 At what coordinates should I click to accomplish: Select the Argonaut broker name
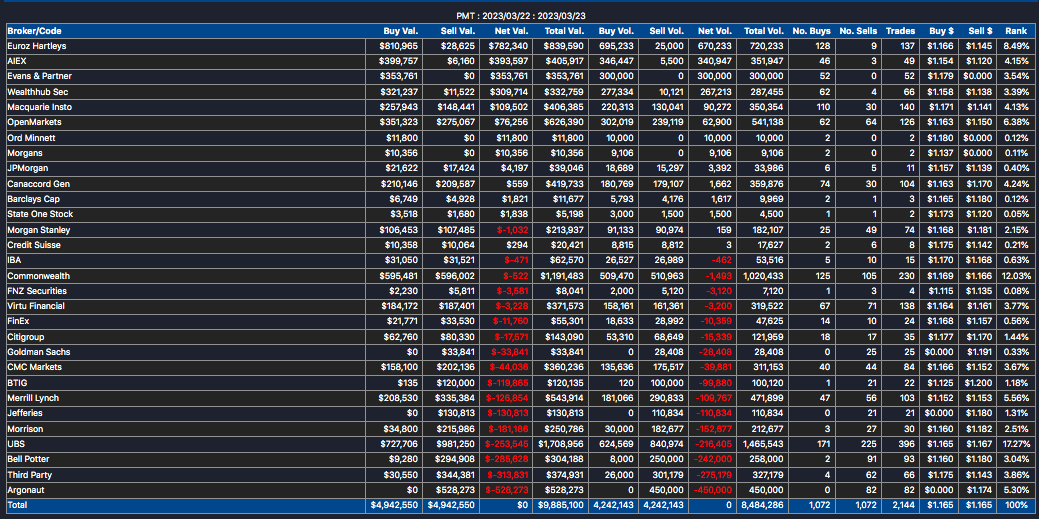pos(26,490)
